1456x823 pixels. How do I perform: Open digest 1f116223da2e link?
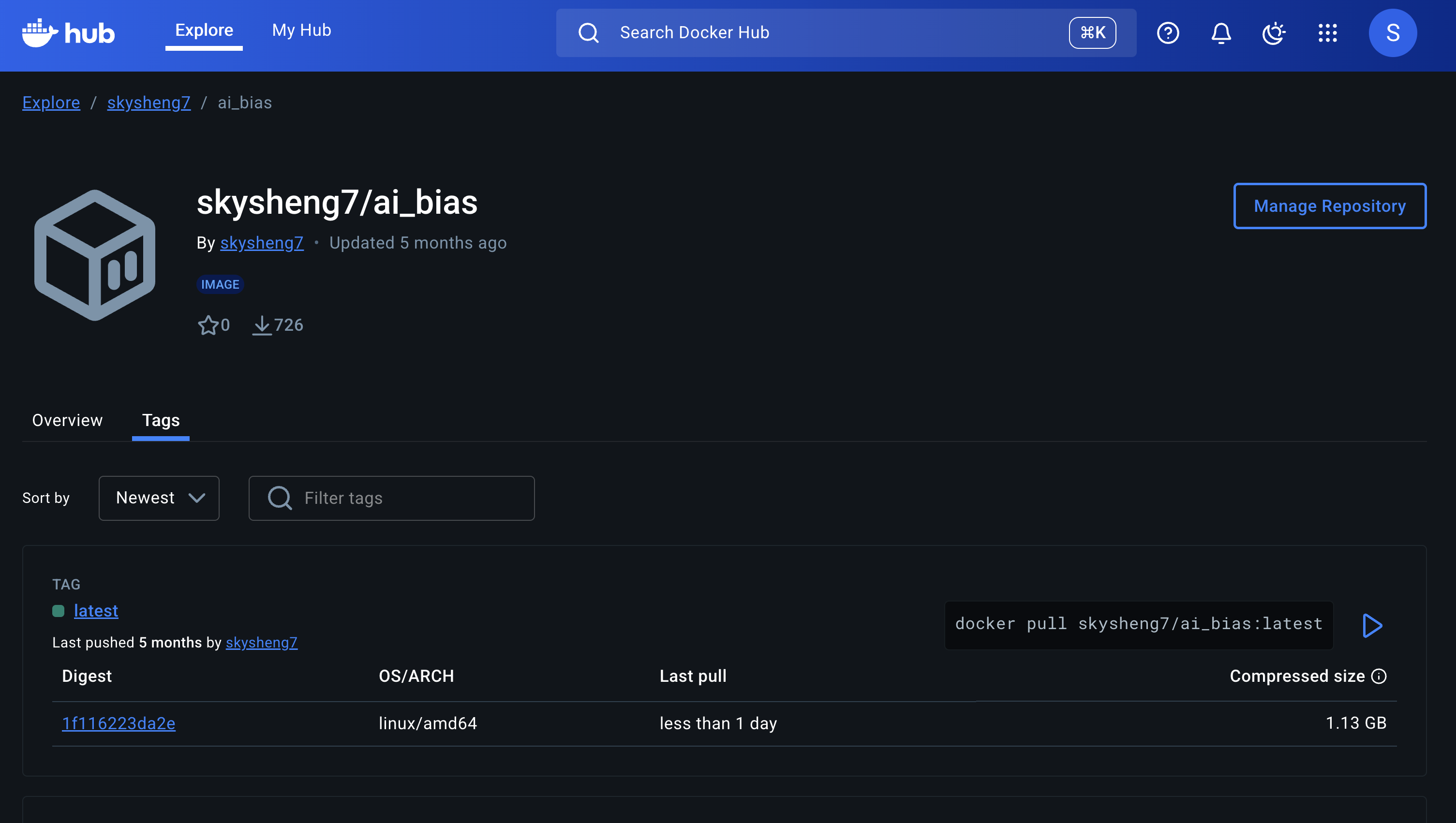pos(119,723)
